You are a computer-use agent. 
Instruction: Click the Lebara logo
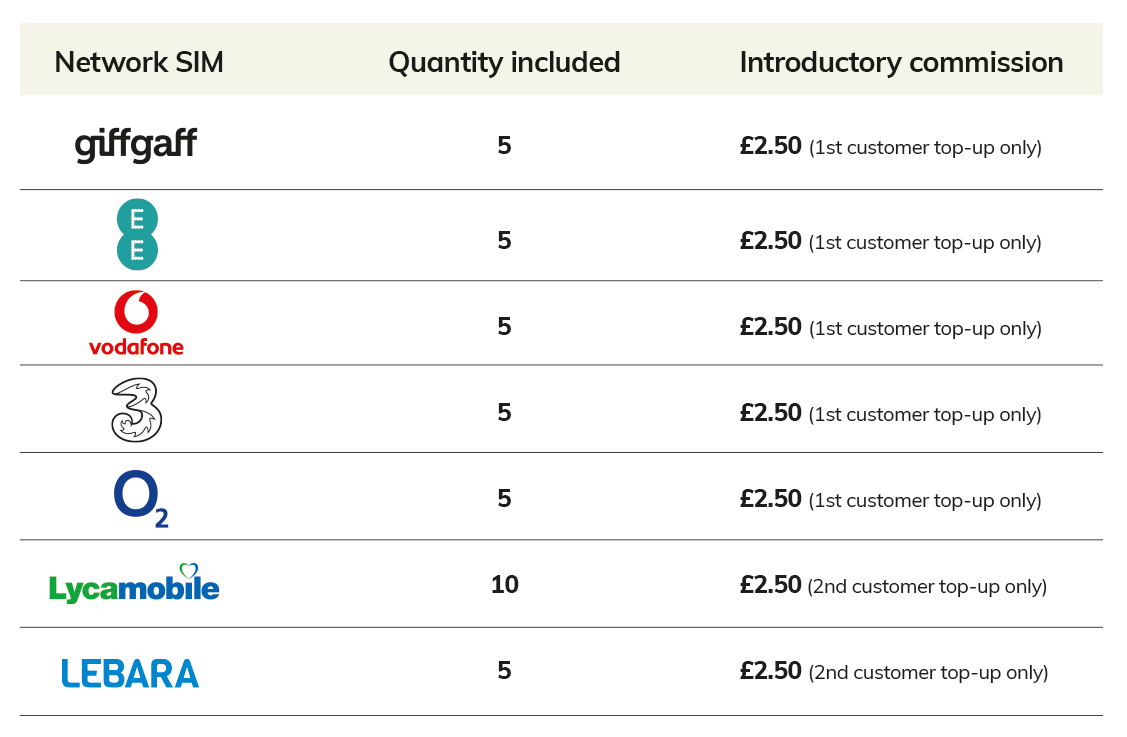point(130,674)
